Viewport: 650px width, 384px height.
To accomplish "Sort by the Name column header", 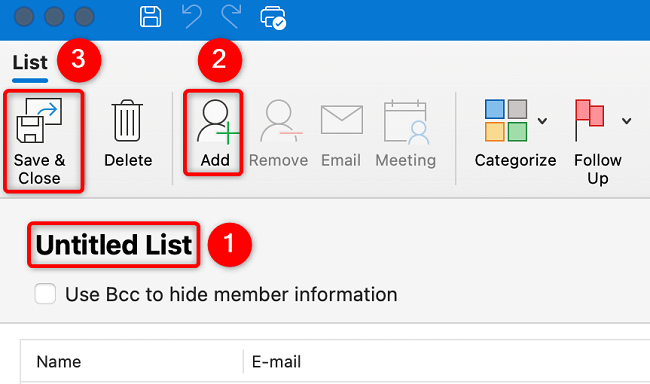I will click(59, 362).
